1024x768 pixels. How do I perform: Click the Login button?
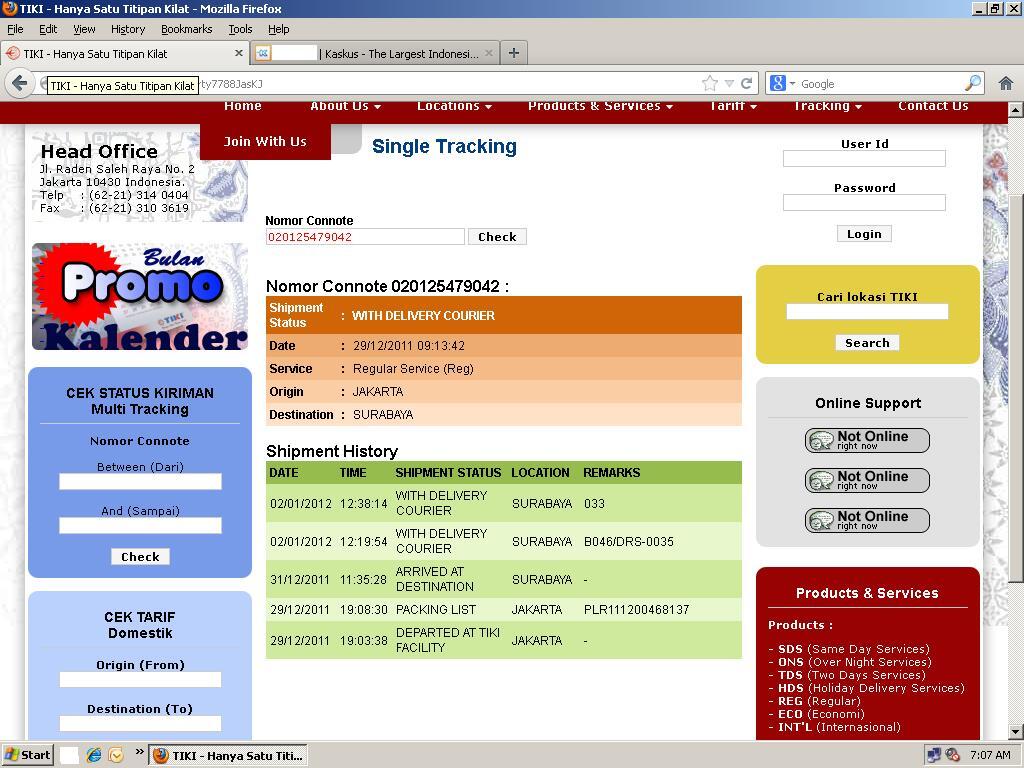click(864, 234)
